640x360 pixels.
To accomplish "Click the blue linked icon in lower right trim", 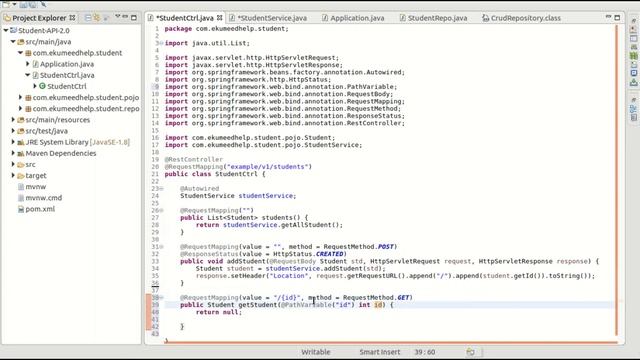I will [x=633, y=109].
